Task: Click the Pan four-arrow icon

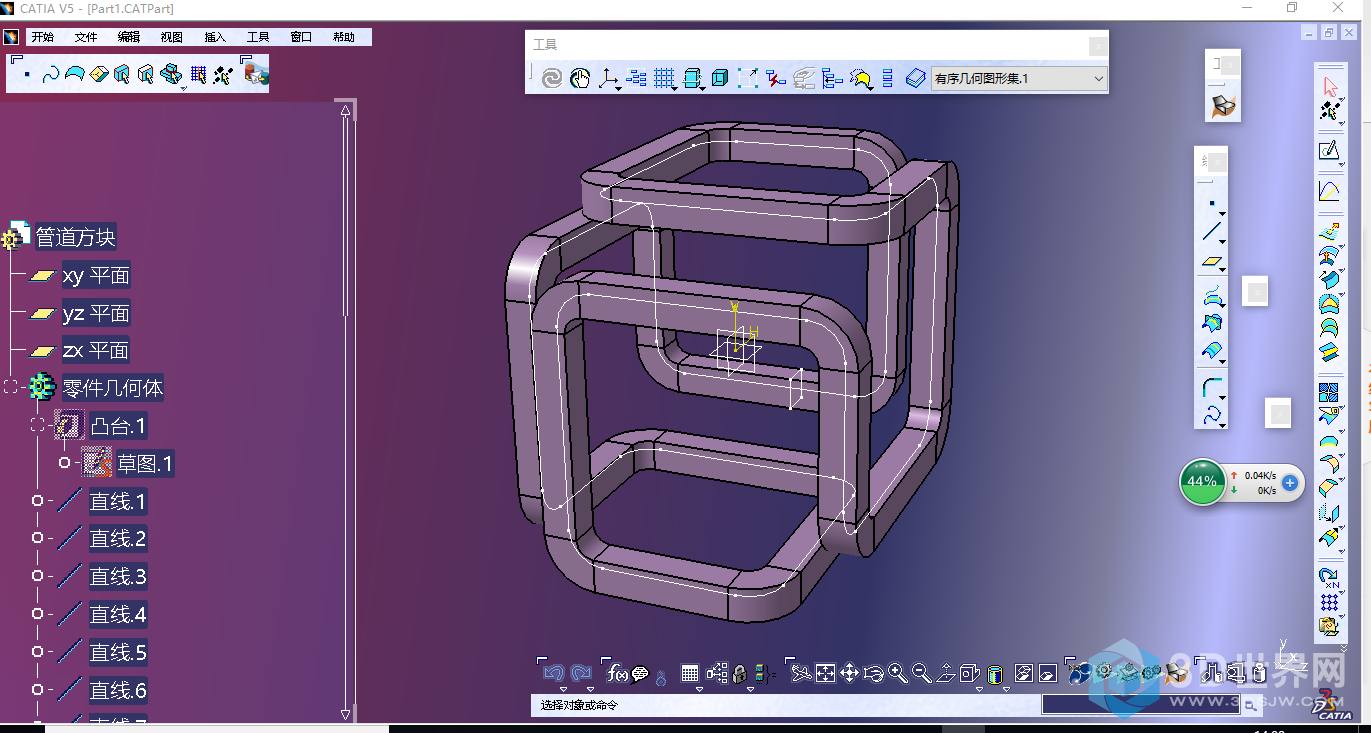Action: pyautogui.click(x=849, y=673)
